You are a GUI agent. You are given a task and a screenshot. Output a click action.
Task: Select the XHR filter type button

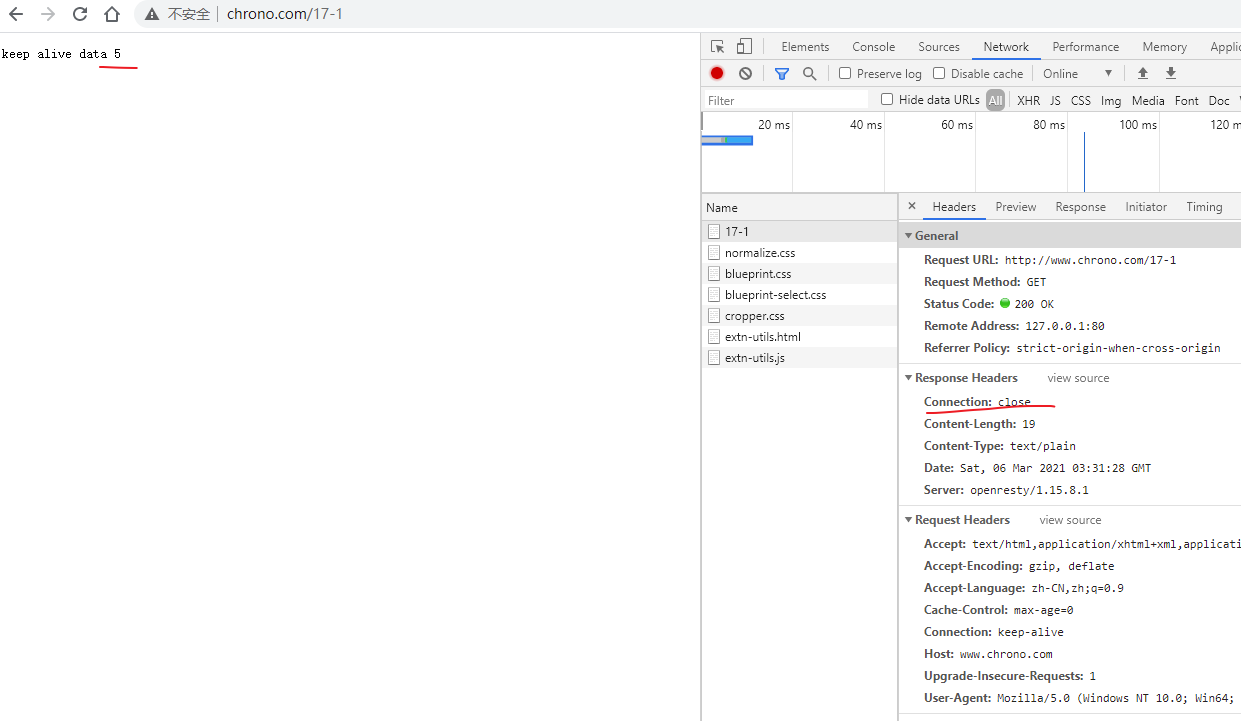[x=1028, y=100]
